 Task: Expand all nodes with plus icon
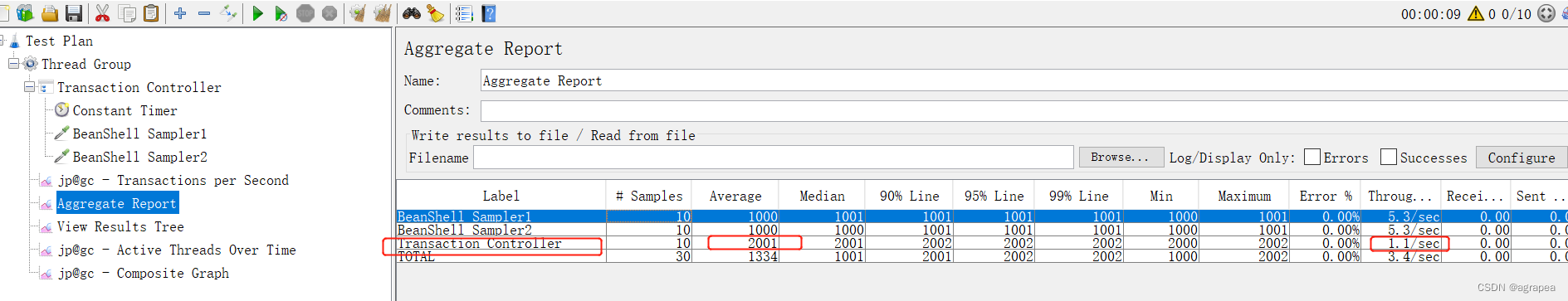(180, 13)
